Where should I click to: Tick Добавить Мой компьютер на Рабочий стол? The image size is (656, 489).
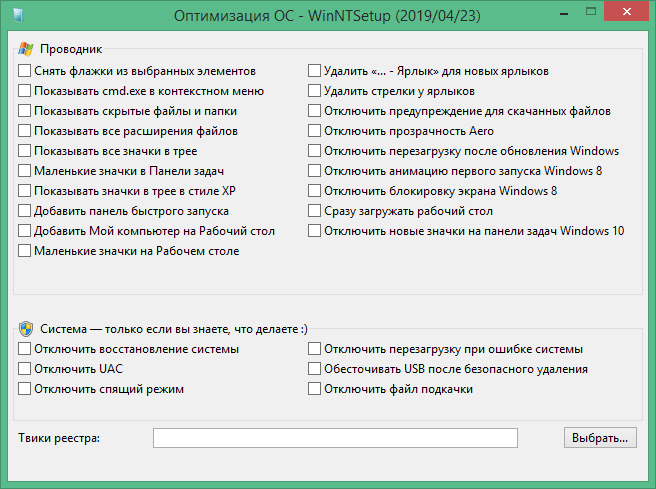[24, 231]
